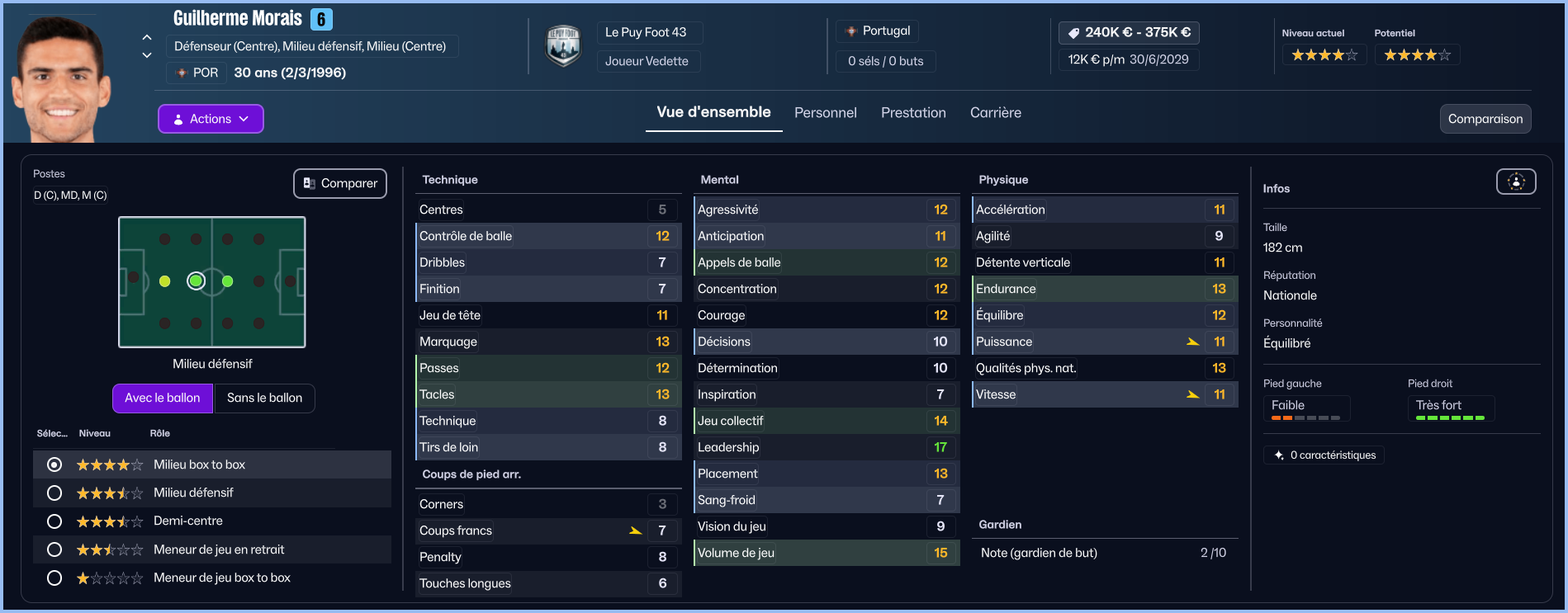Open the Actions dropdown menu

pyautogui.click(x=211, y=119)
